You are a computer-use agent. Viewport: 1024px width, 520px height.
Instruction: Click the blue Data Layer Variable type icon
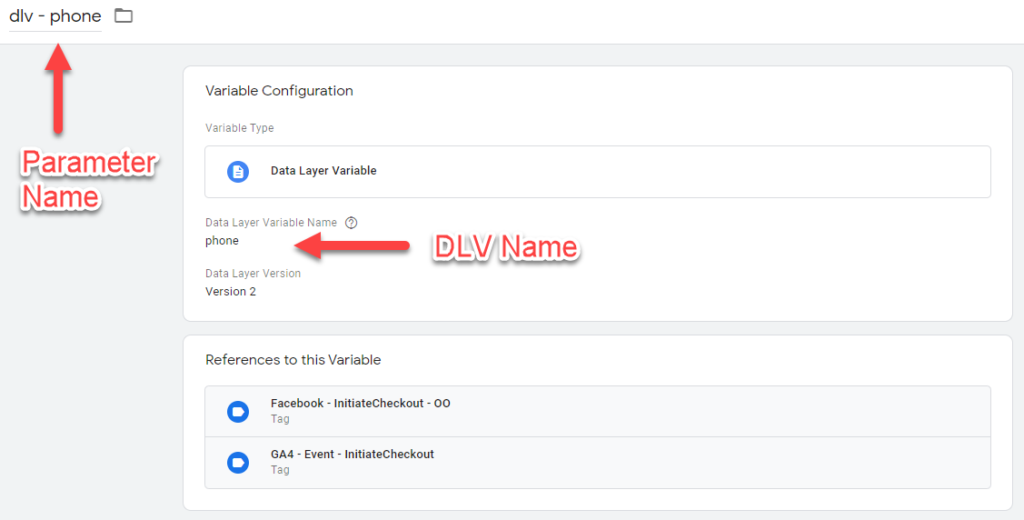[237, 171]
